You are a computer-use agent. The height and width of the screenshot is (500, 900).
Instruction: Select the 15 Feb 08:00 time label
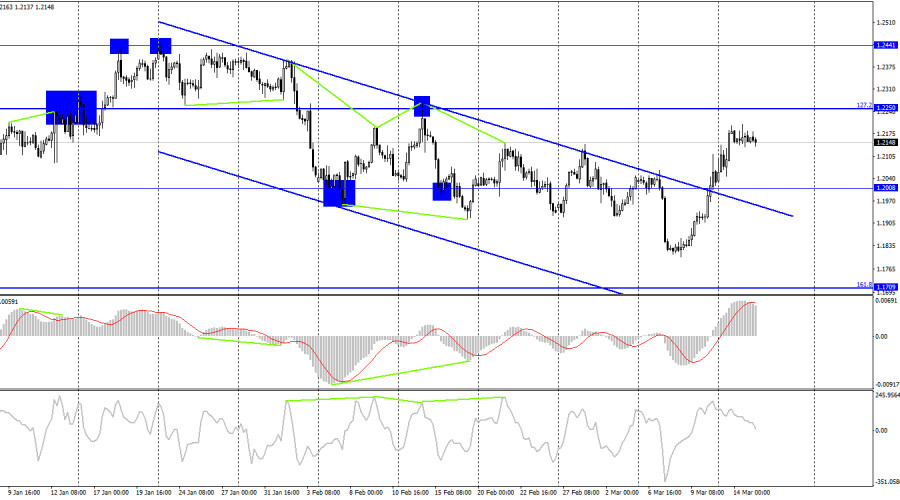453,493
